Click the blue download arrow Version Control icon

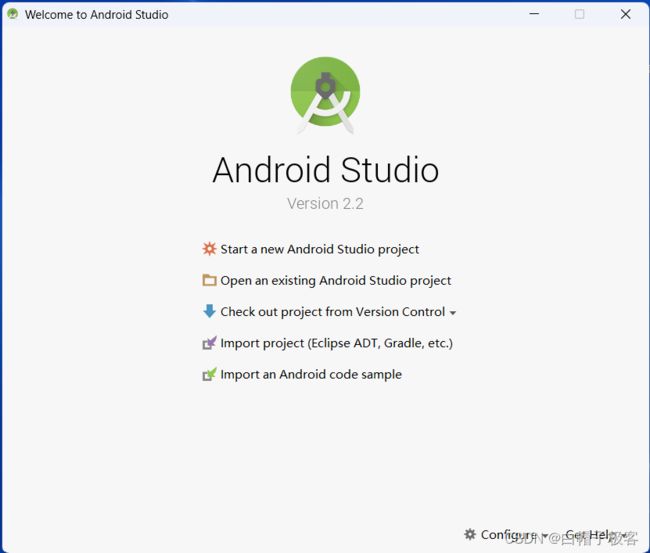click(209, 311)
